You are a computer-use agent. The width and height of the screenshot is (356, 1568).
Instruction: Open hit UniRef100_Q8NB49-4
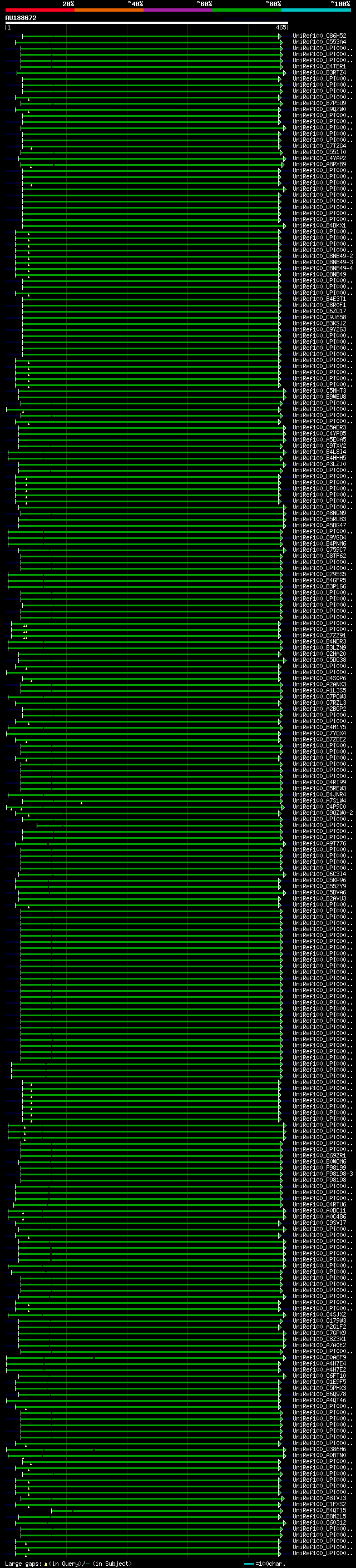[323, 269]
